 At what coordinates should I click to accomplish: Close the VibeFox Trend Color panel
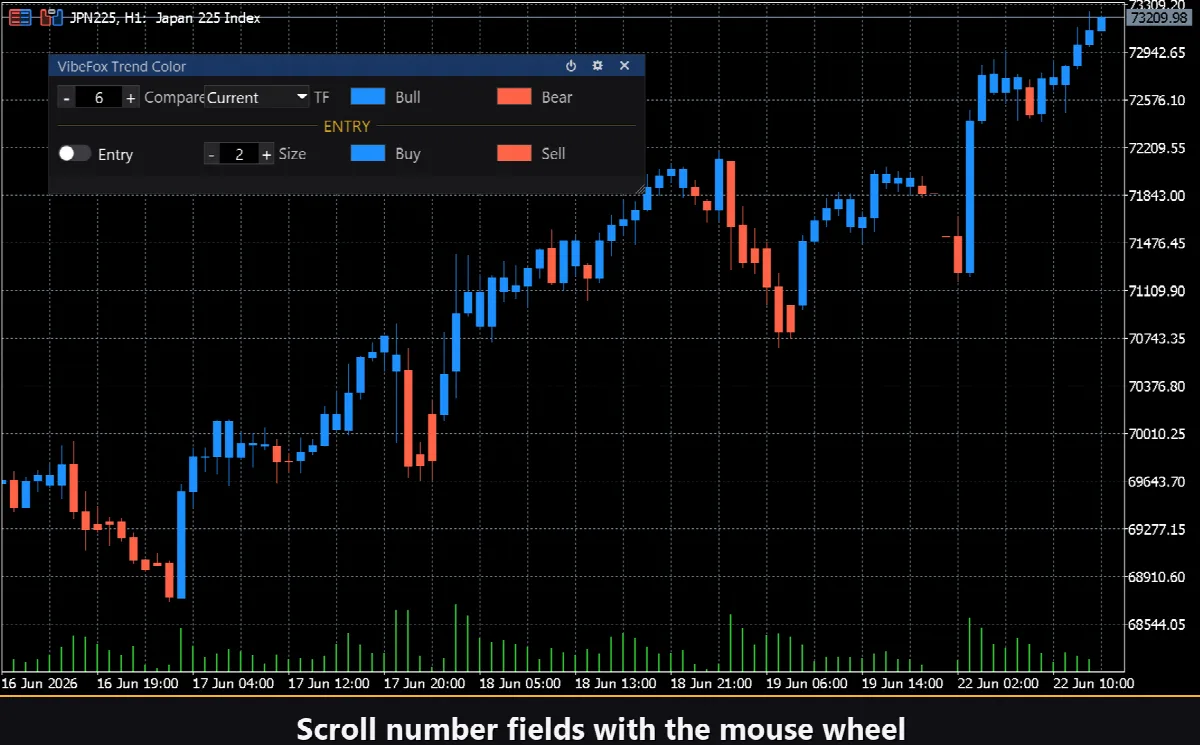pyautogui.click(x=624, y=66)
